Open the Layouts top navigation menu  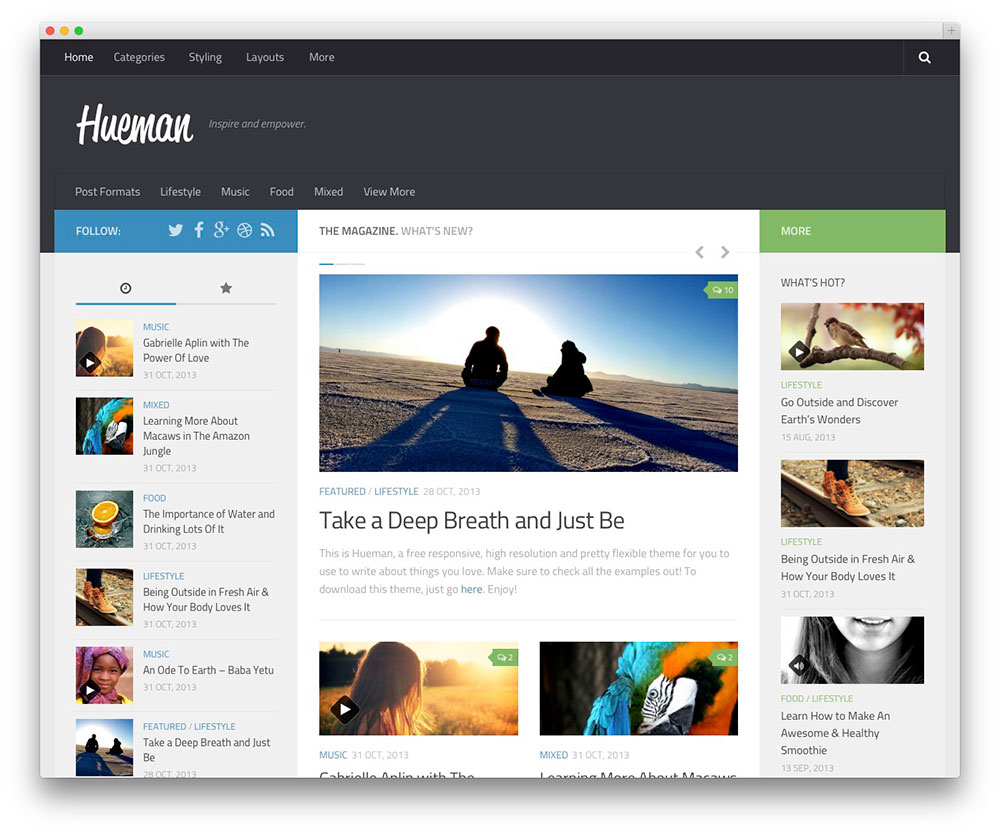point(265,58)
